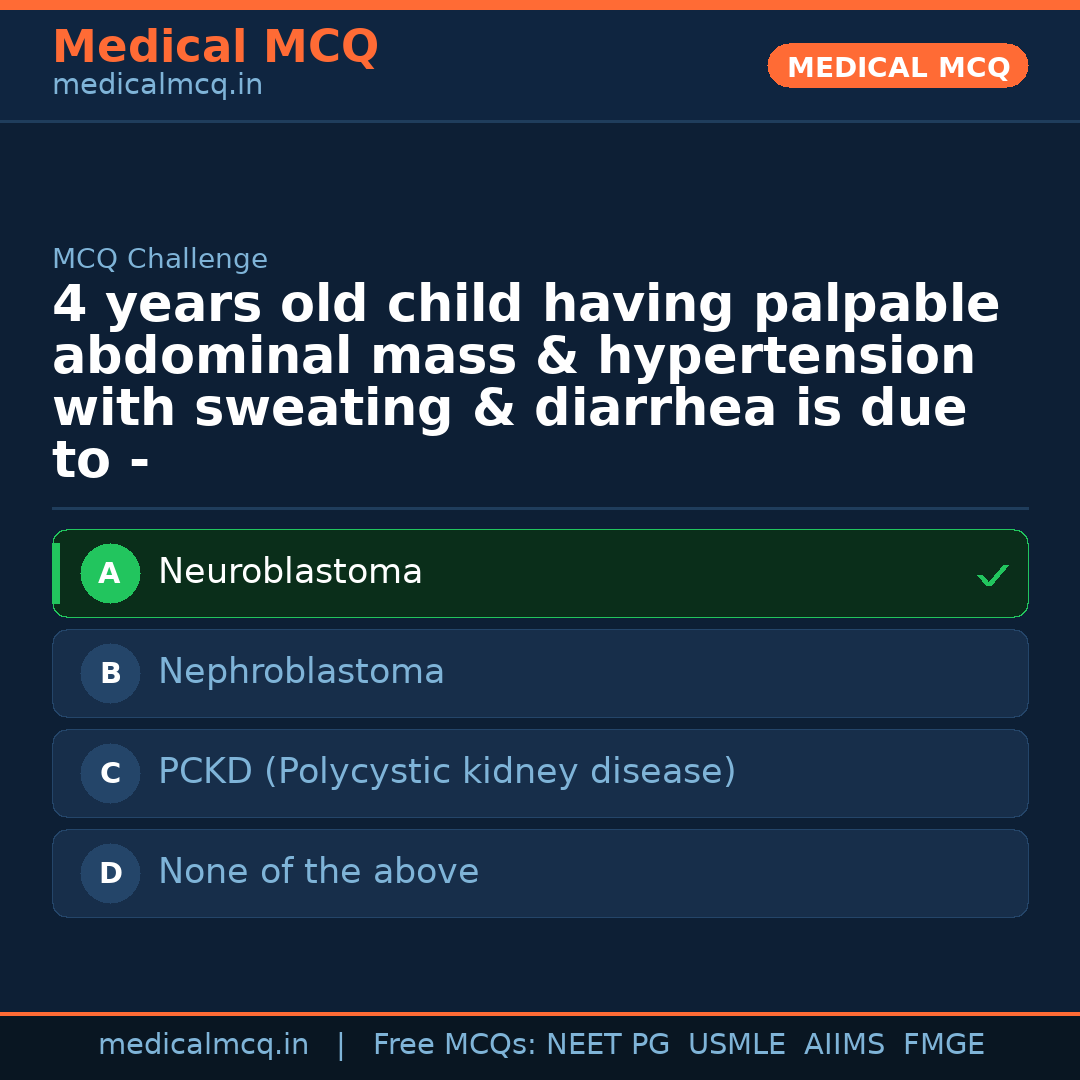Click the AIIMS footer label
This screenshot has height=1080, width=1080.
(x=844, y=1045)
